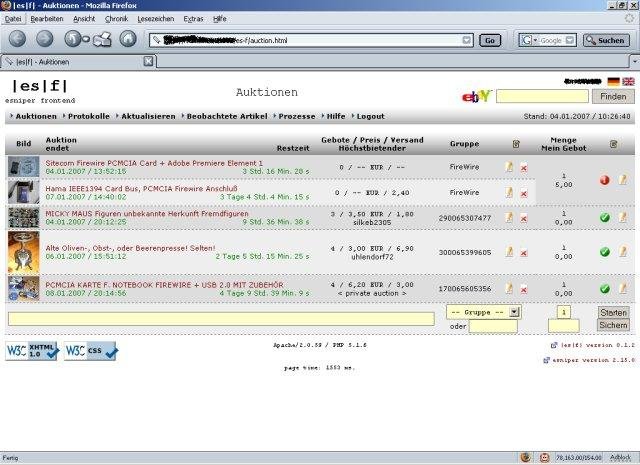
Task: Open the Google search engine dropdown
Action: point(529,40)
